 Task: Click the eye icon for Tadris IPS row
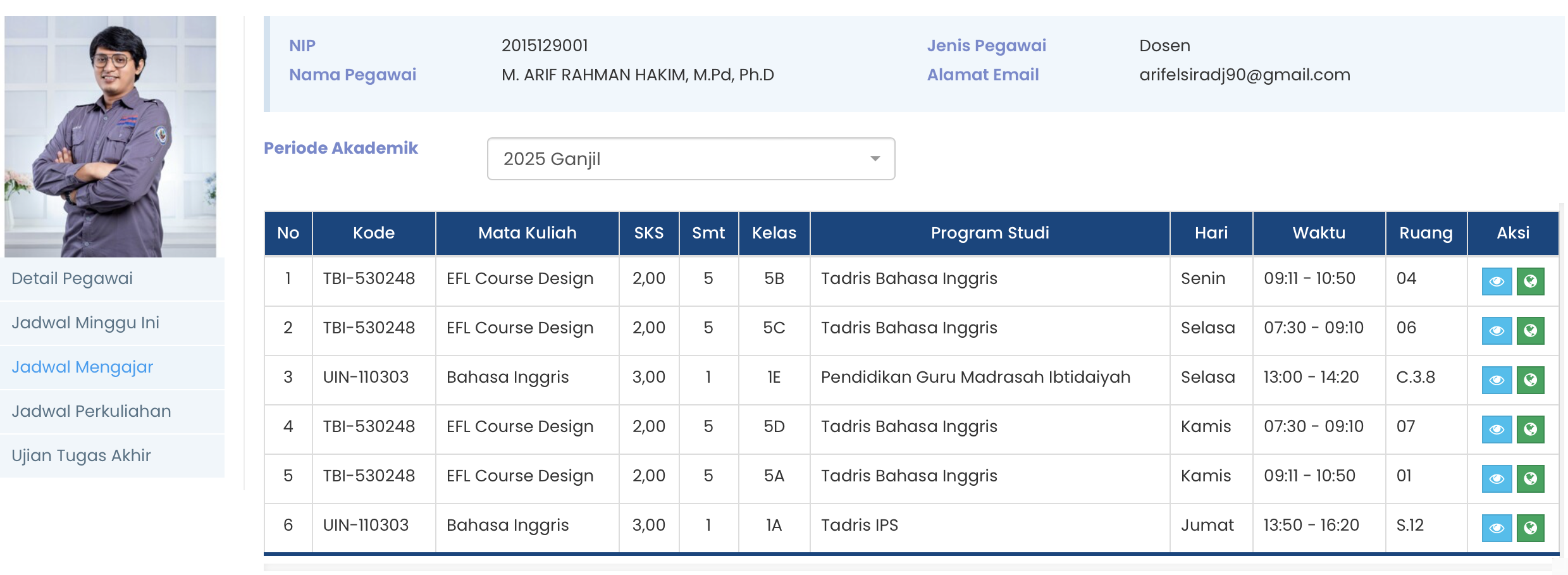tap(1496, 528)
